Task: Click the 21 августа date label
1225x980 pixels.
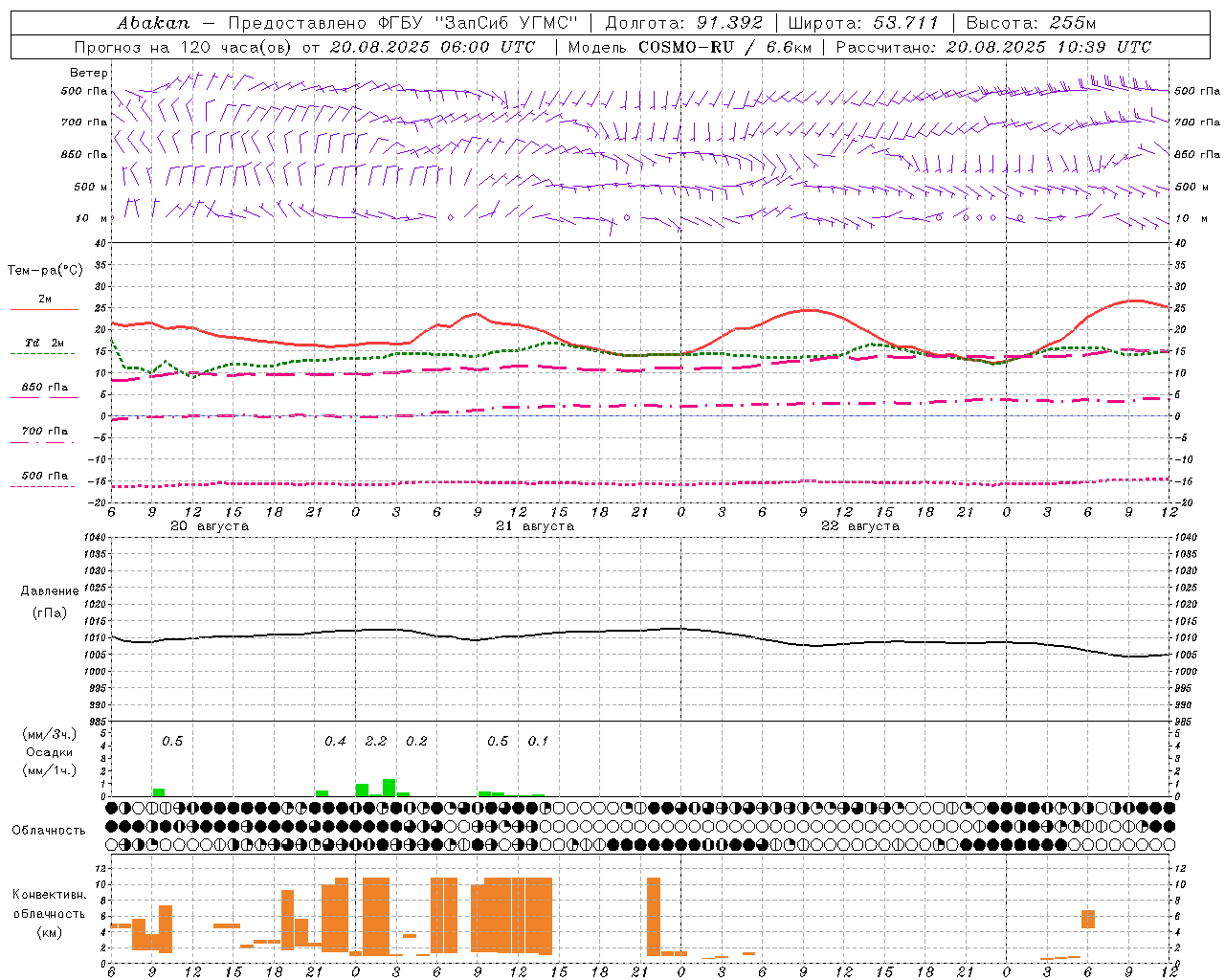Action: tap(535, 526)
